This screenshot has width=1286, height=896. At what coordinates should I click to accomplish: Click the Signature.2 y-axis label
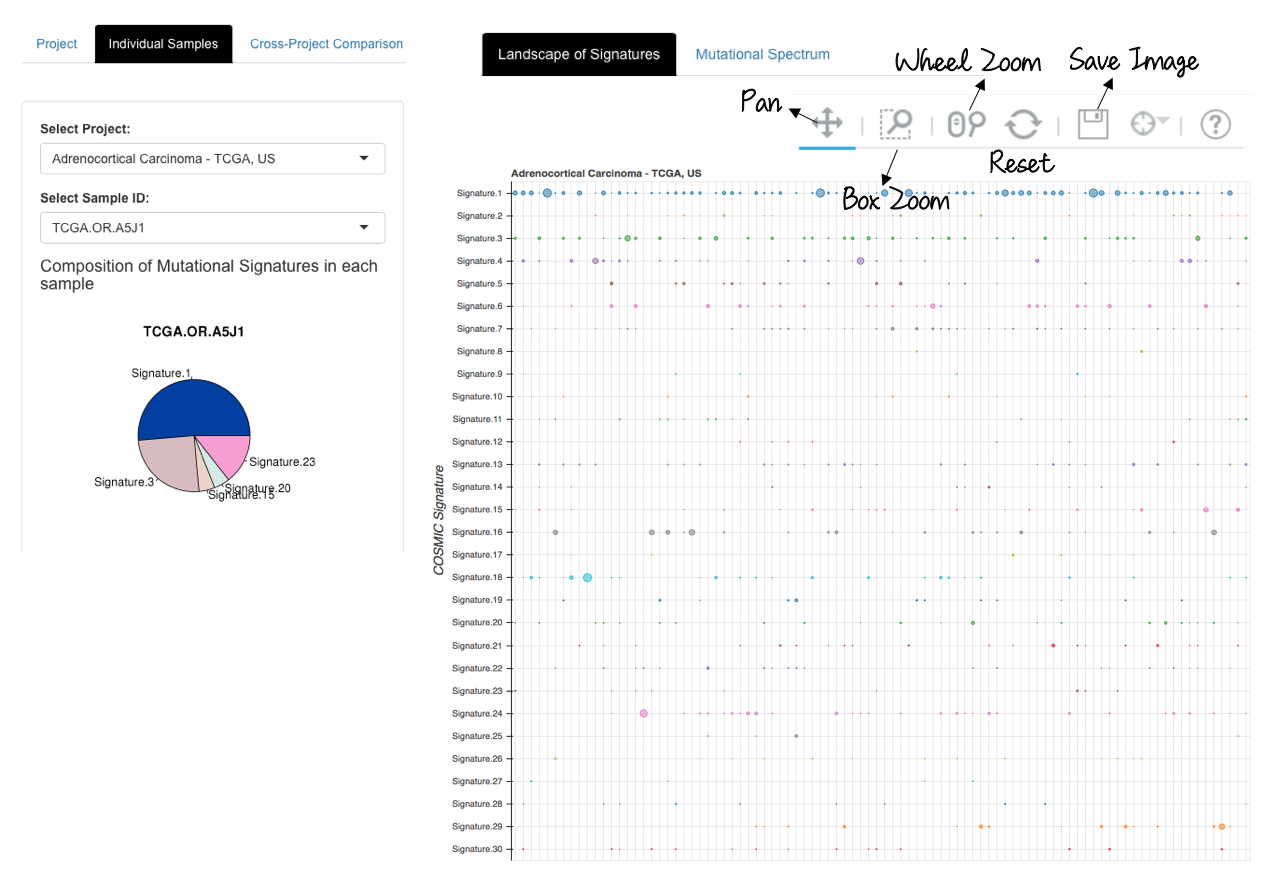[x=478, y=215]
